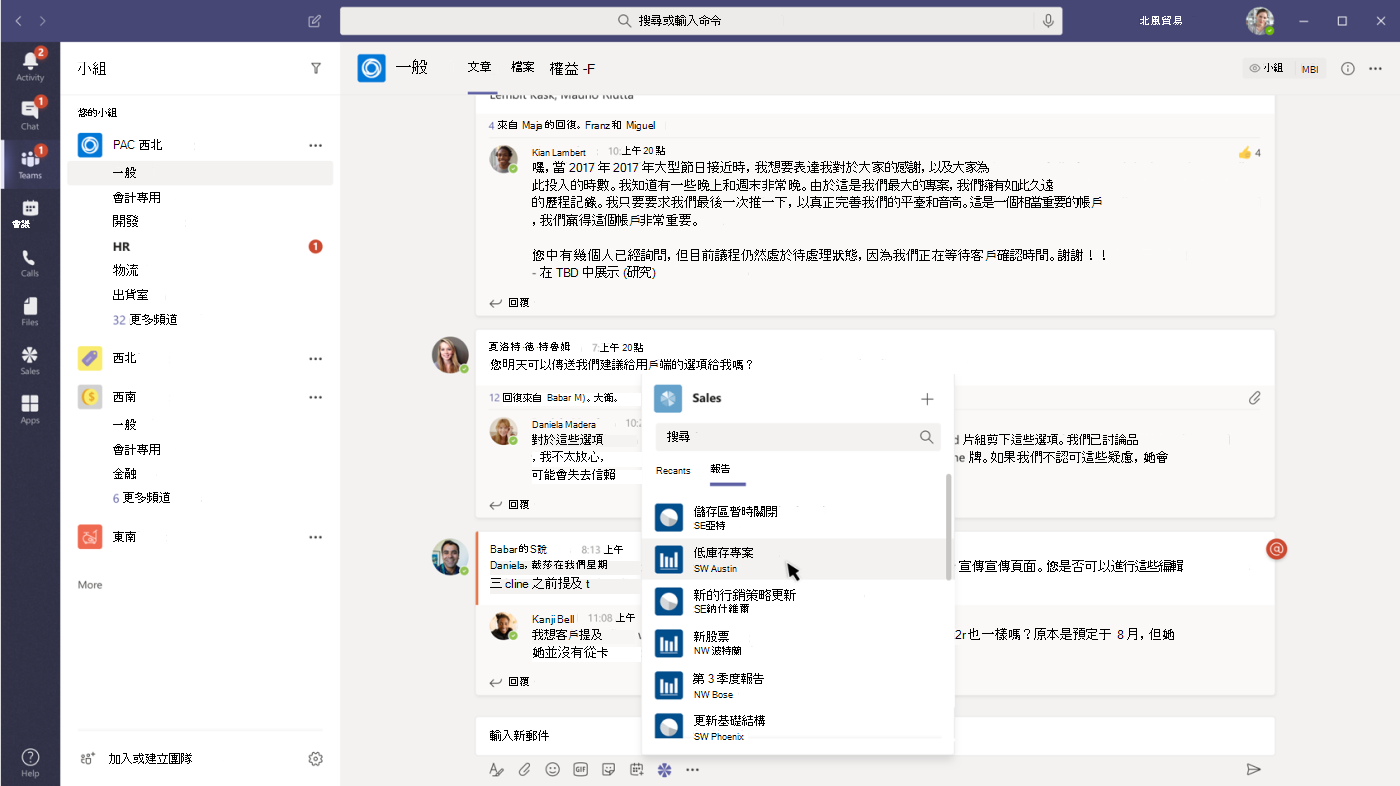Click the microphone icon in search bar
Image resolution: width=1400 pixels, height=786 pixels.
coord(1048,20)
